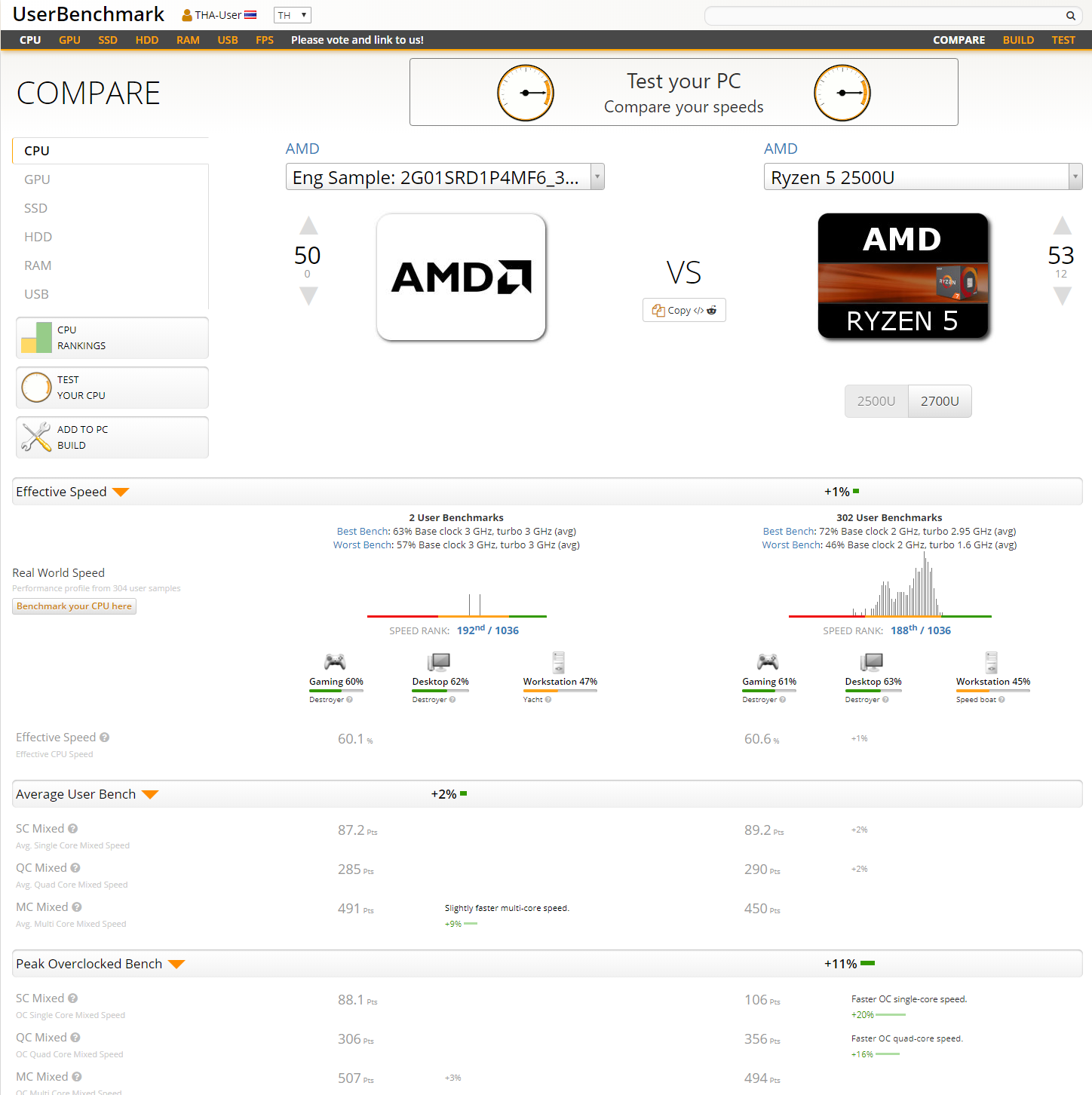1092x1095 pixels.
Task: Collapse the Average User Bench section
Action: 150,795
